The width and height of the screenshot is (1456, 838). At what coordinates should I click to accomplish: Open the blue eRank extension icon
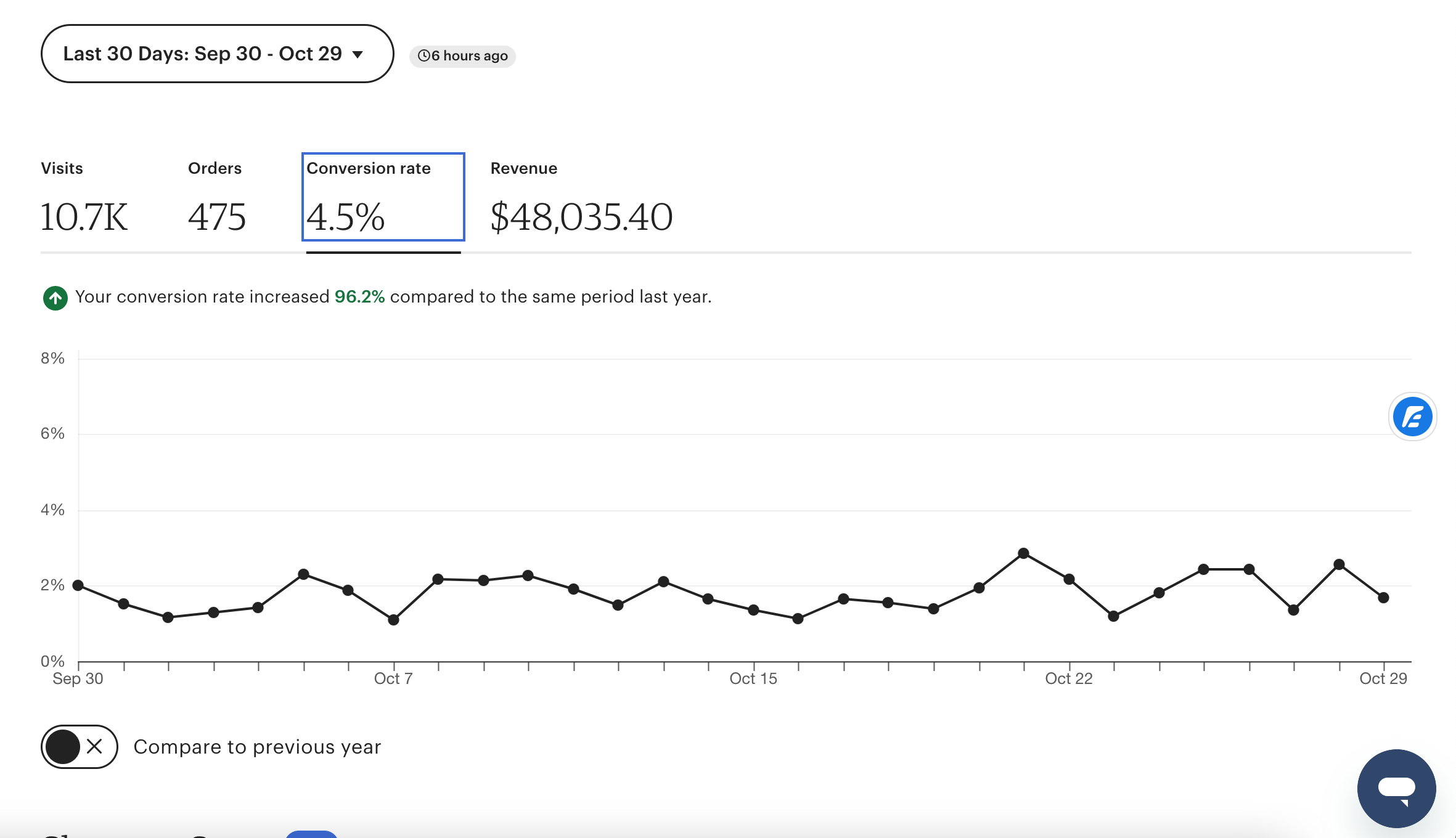tap(1412, 417)
